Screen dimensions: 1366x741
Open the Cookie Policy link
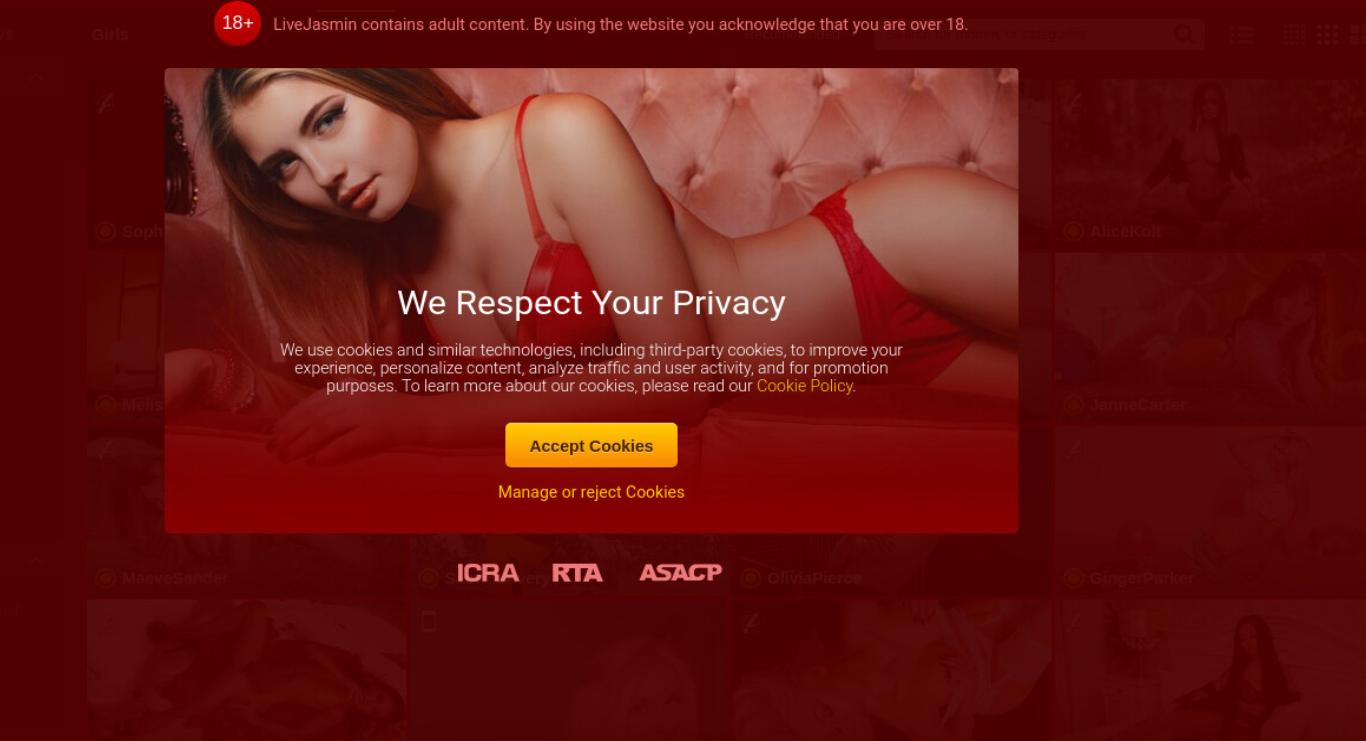click(804, 386)
